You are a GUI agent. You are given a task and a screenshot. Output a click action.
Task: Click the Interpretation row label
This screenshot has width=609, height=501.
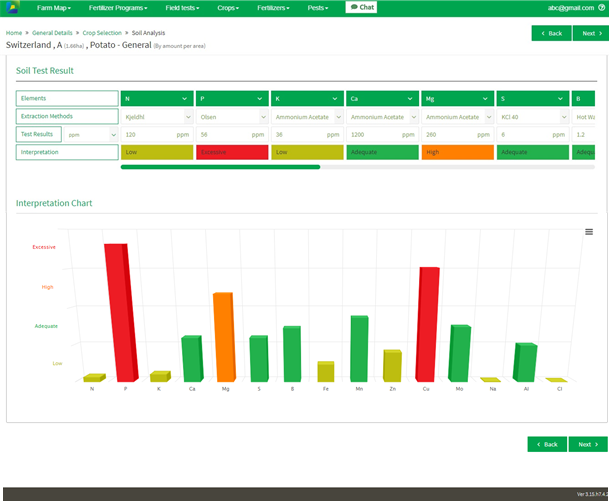pos(67,152)
